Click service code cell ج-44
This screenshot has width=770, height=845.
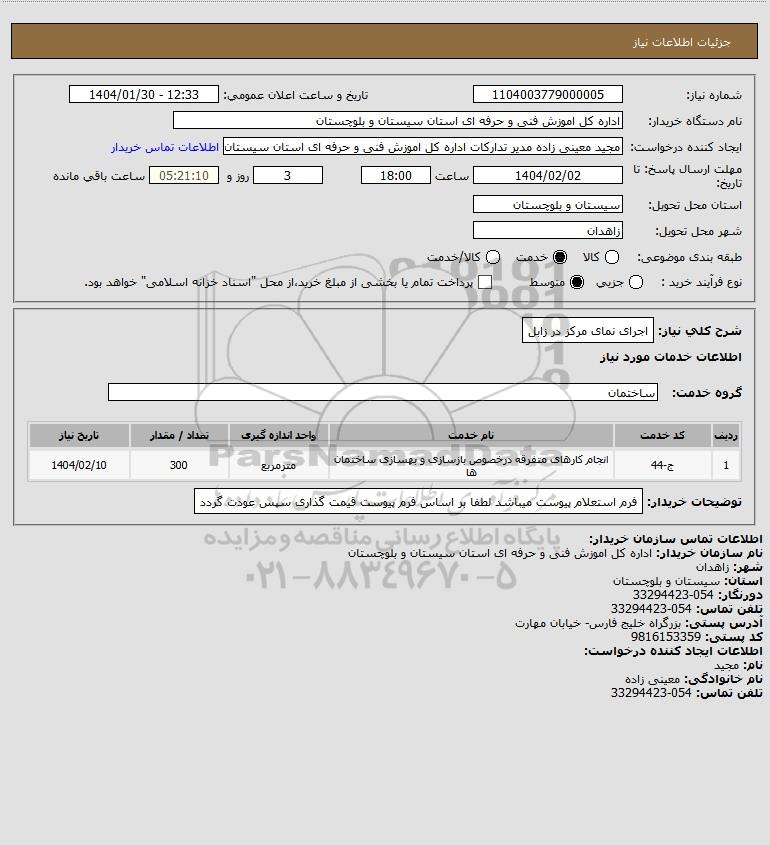[x=662, y=465]
